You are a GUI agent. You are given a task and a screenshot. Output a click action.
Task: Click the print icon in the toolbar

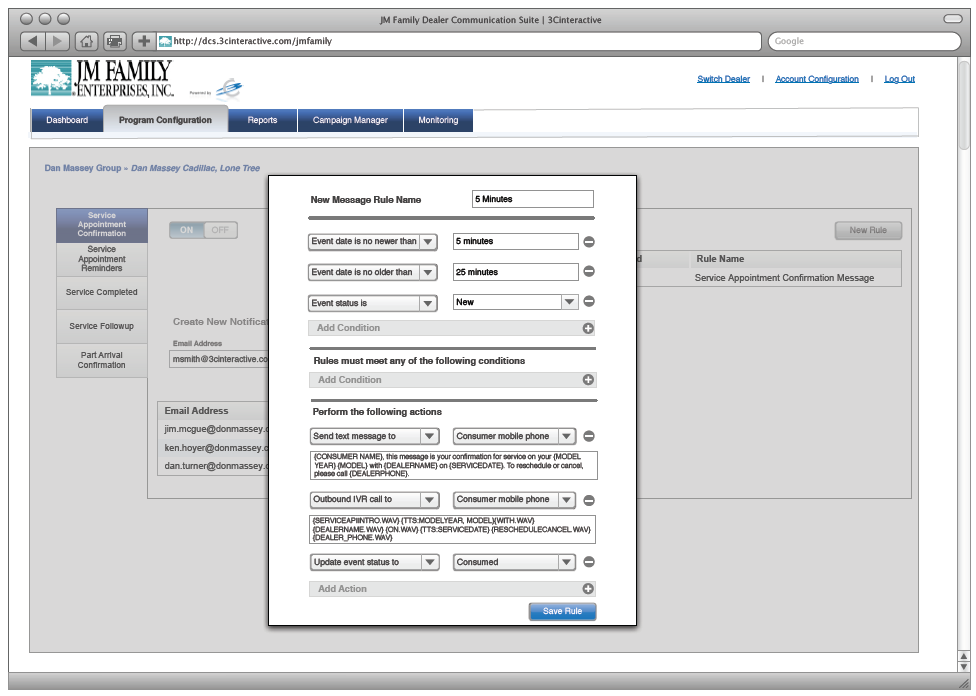(115, 41)
